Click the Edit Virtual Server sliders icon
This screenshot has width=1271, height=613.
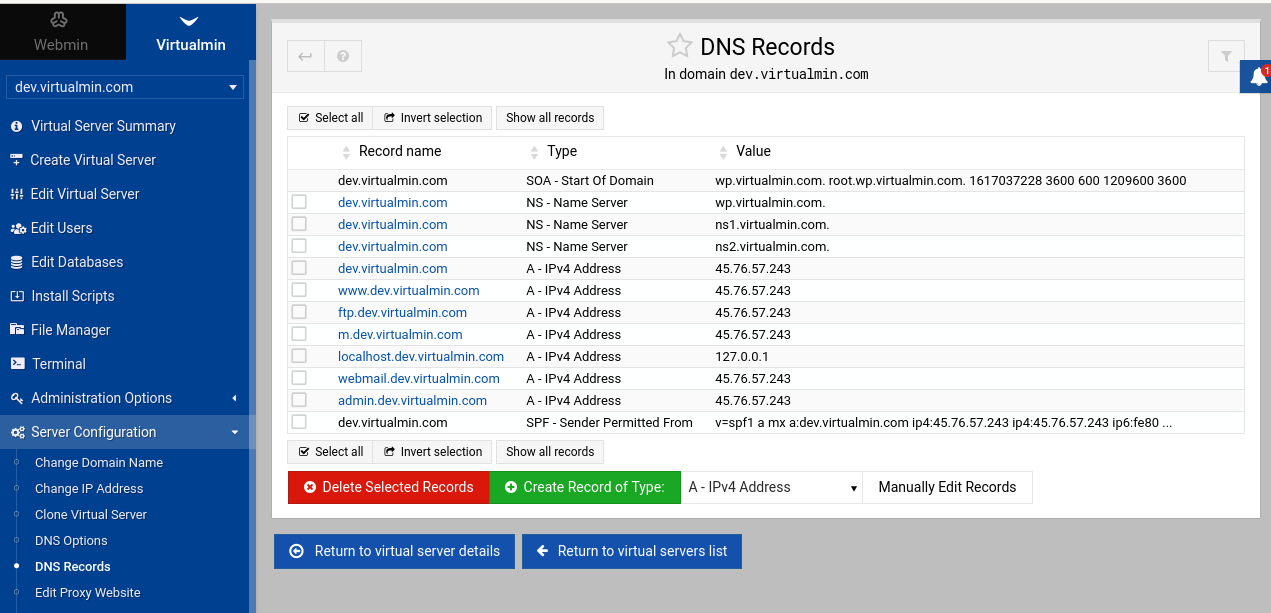(16, 194)
